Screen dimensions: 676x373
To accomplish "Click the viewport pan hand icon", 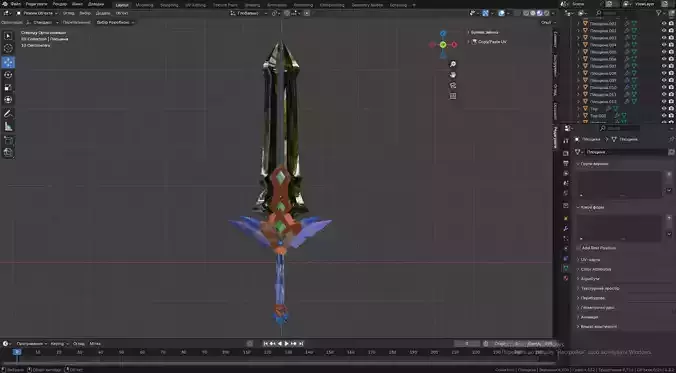I will click(x=453, y=75).
